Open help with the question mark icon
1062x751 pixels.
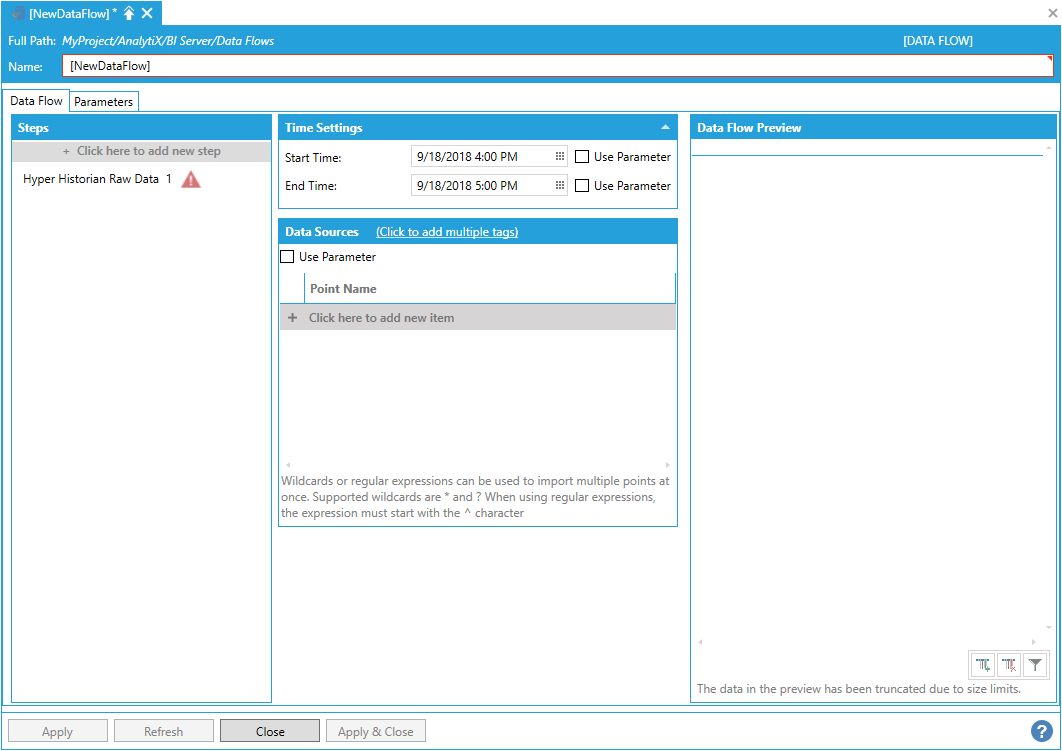click(x=1041, y=731)
